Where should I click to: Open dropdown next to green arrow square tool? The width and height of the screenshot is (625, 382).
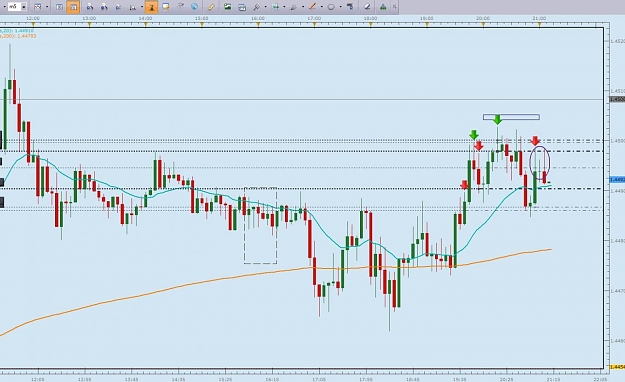[284, 7]
